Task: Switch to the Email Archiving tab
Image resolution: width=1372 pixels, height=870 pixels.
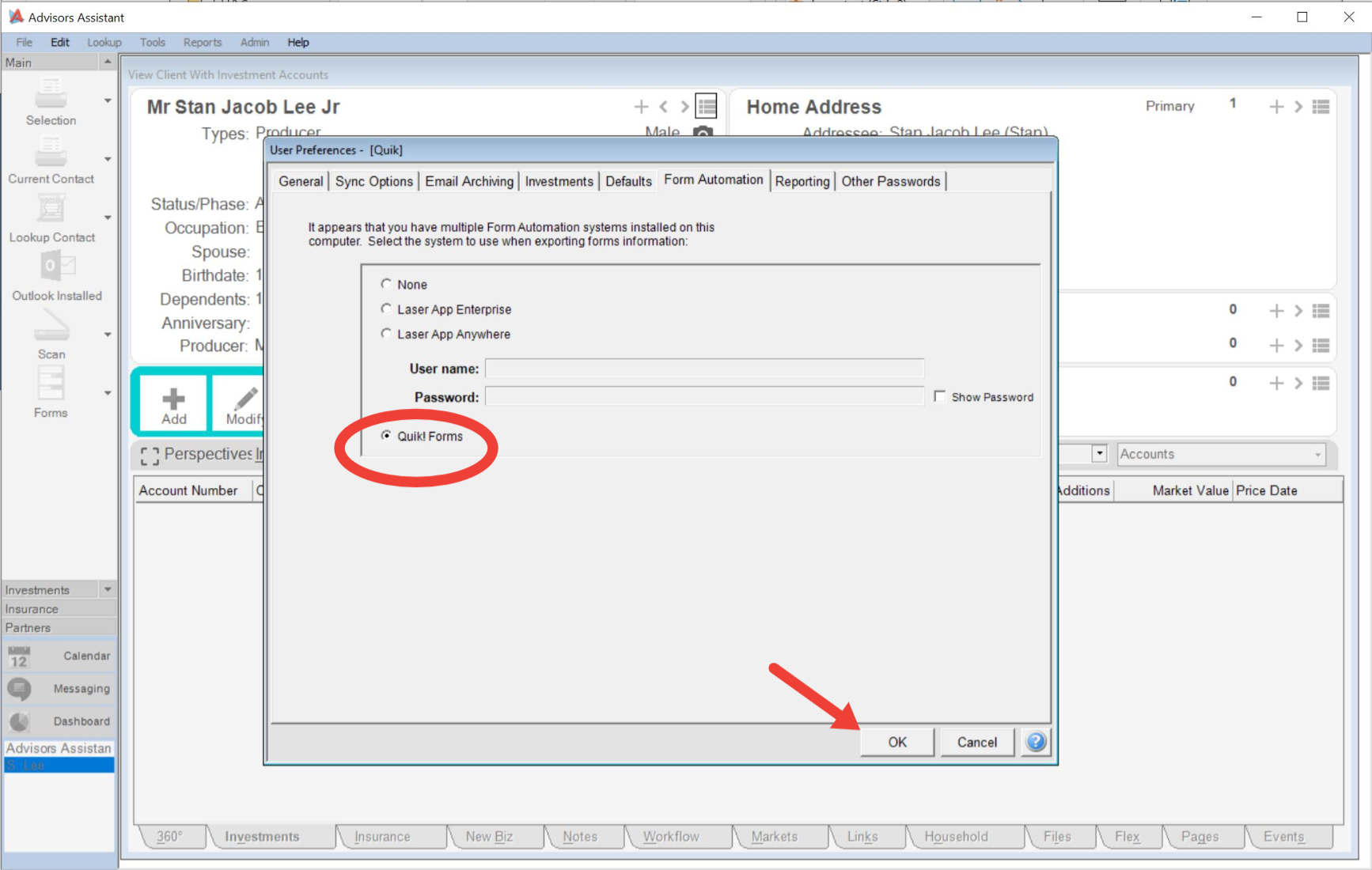Action: [x=469, y=182]
